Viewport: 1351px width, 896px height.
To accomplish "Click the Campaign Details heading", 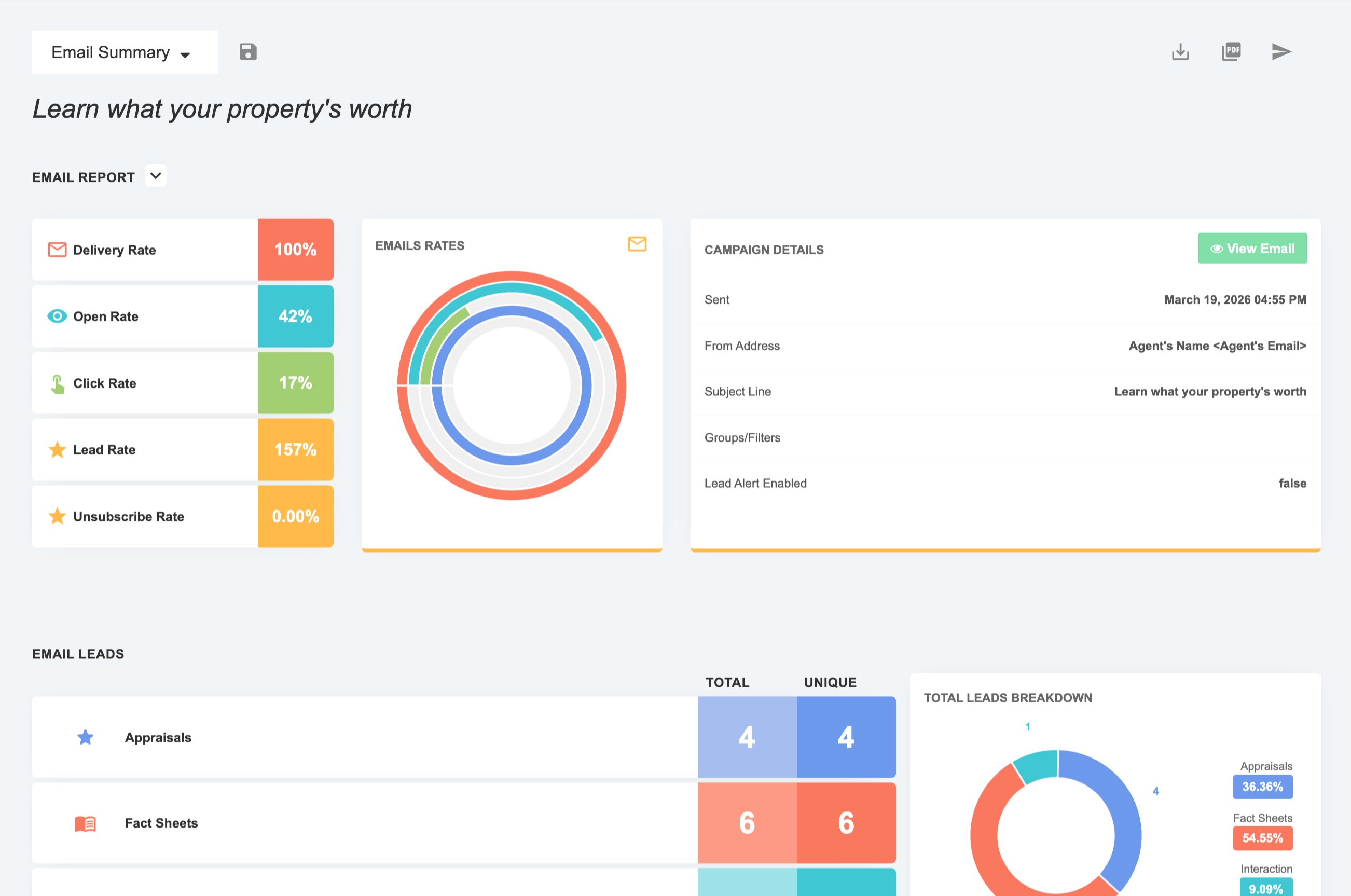I will [x=764, y=250].
